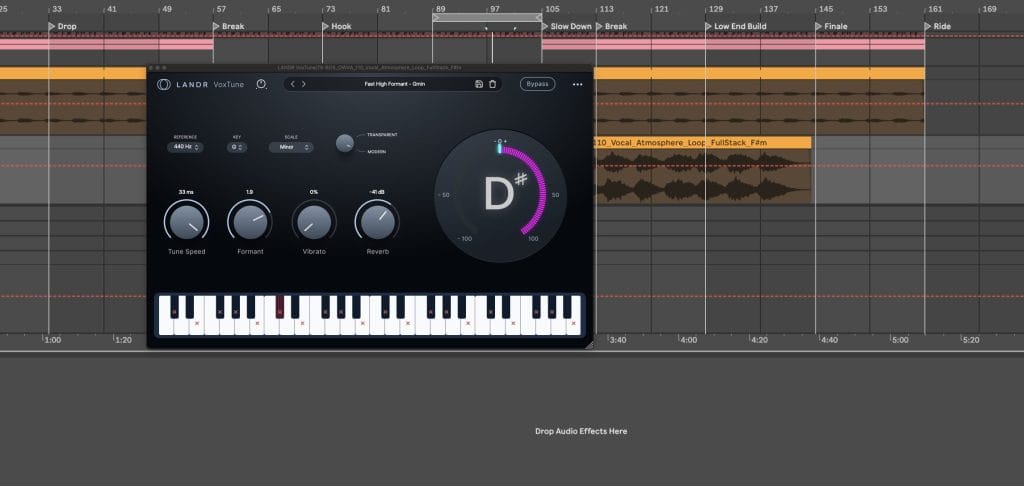Open the Fast High Formant preset name menu

(394, 84)
